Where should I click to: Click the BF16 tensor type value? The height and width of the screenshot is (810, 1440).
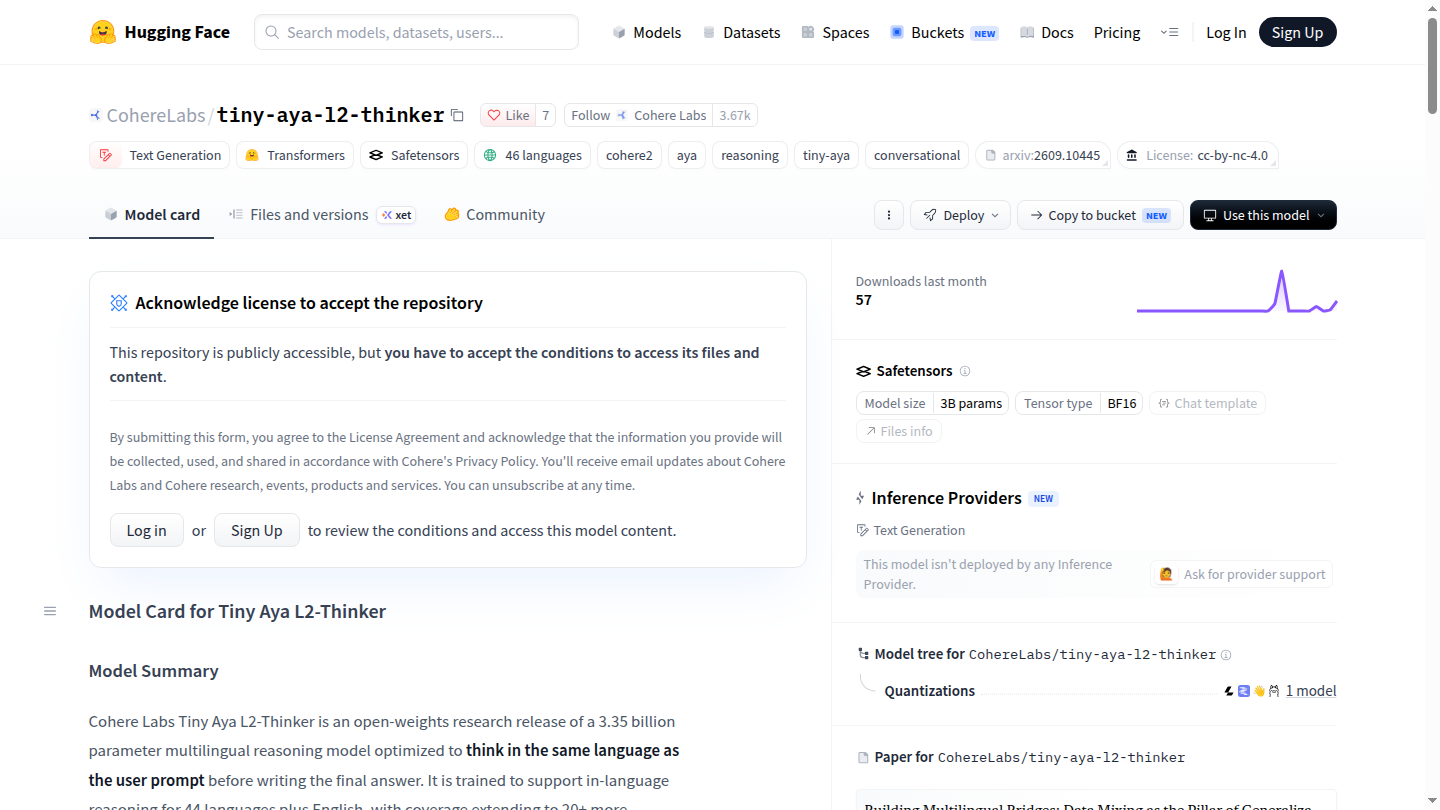tap(1122, 403)
